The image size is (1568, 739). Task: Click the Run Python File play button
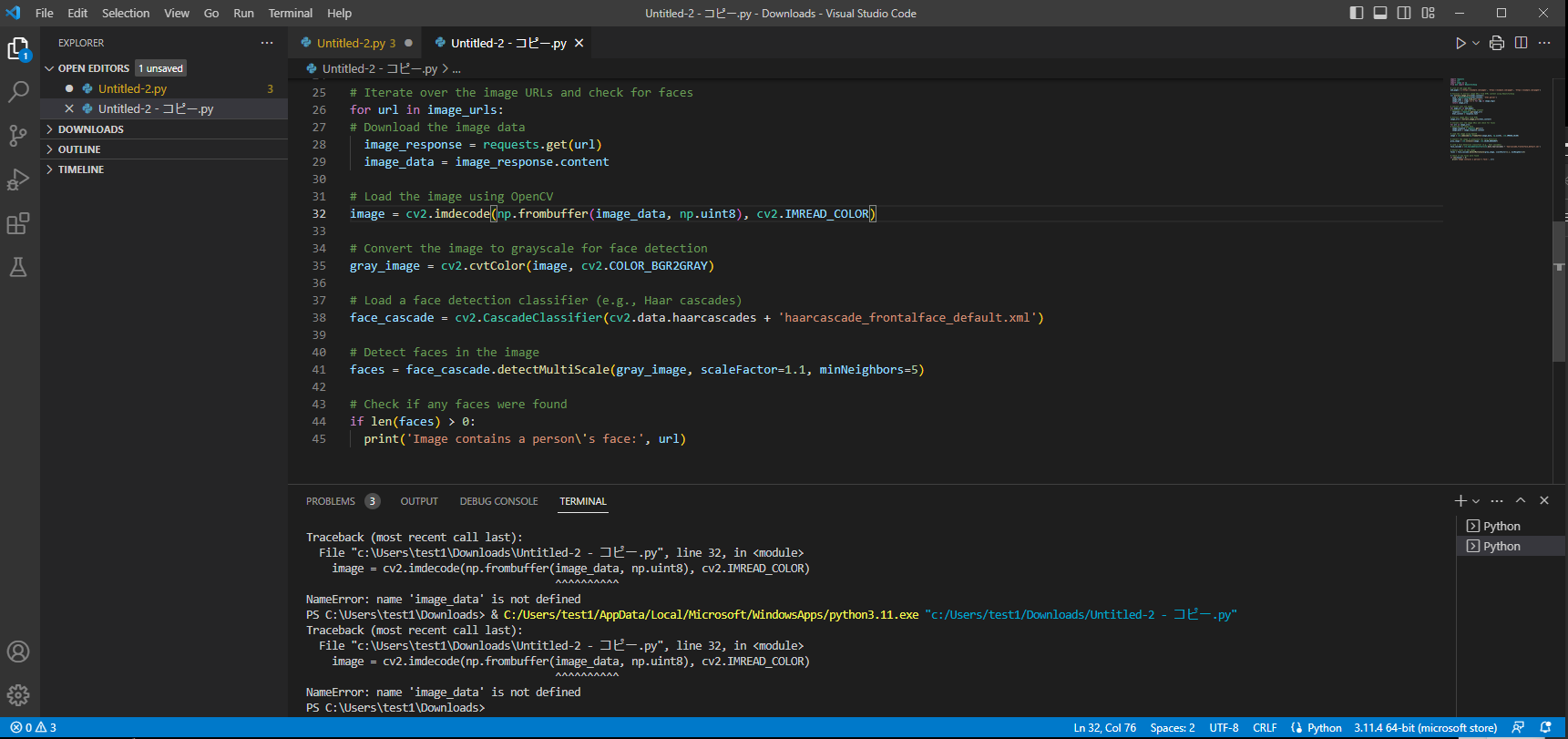(x=1460, y=43)
